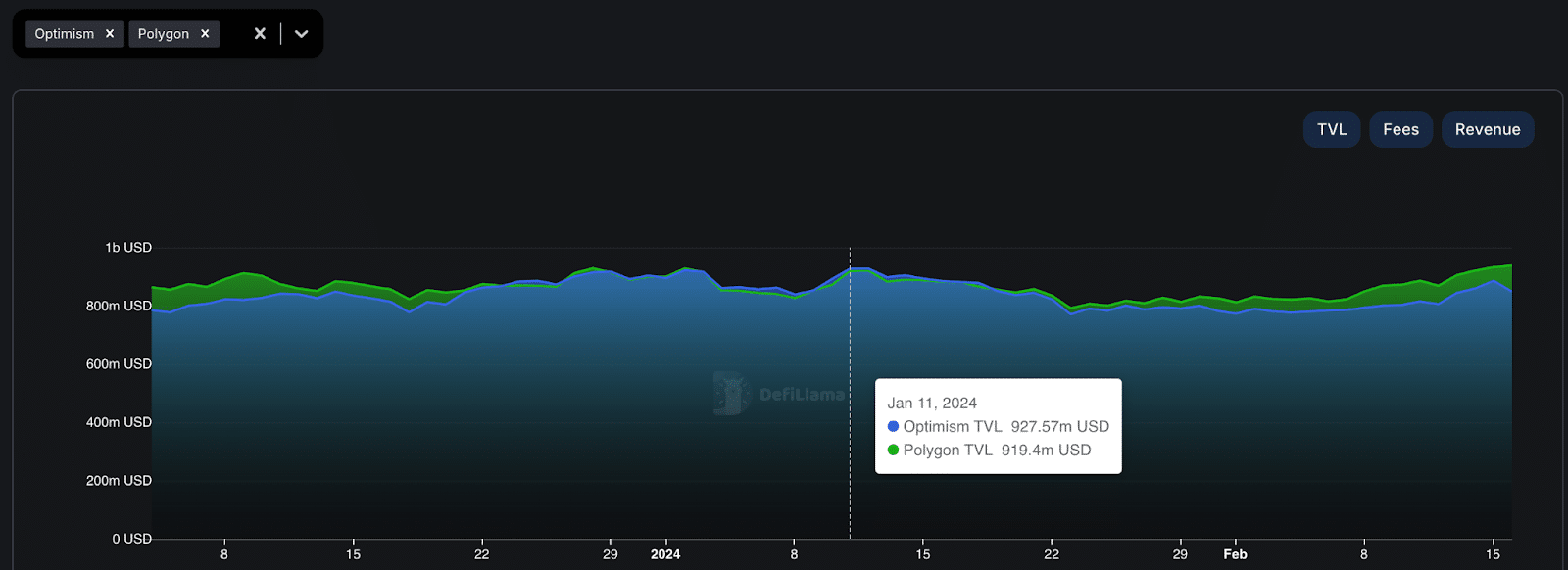1568x570 pixels.
Task: Click the 919.4m USD value
Action: pos(1046,450)
